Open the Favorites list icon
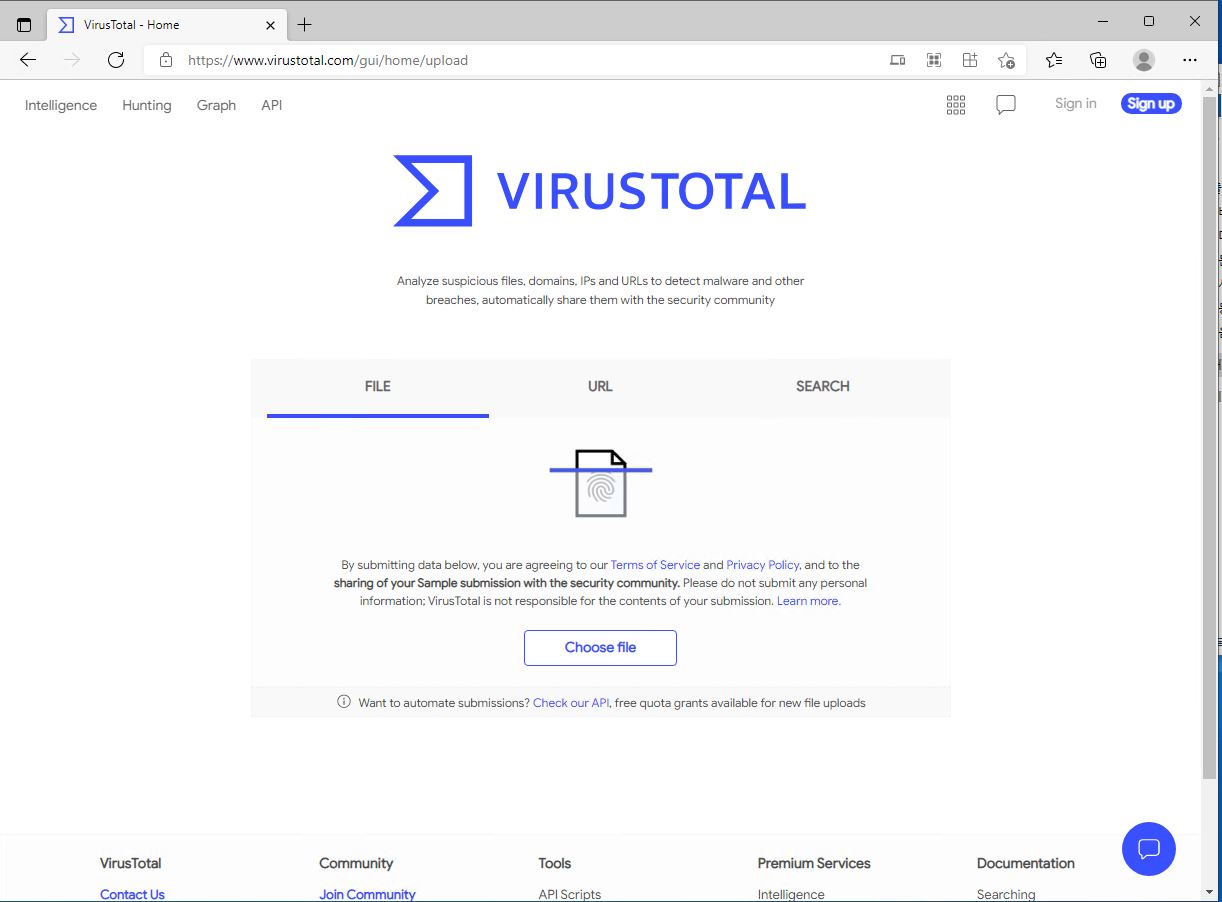The height and width of the screenshot is (902, 1222). [1054, 60]
